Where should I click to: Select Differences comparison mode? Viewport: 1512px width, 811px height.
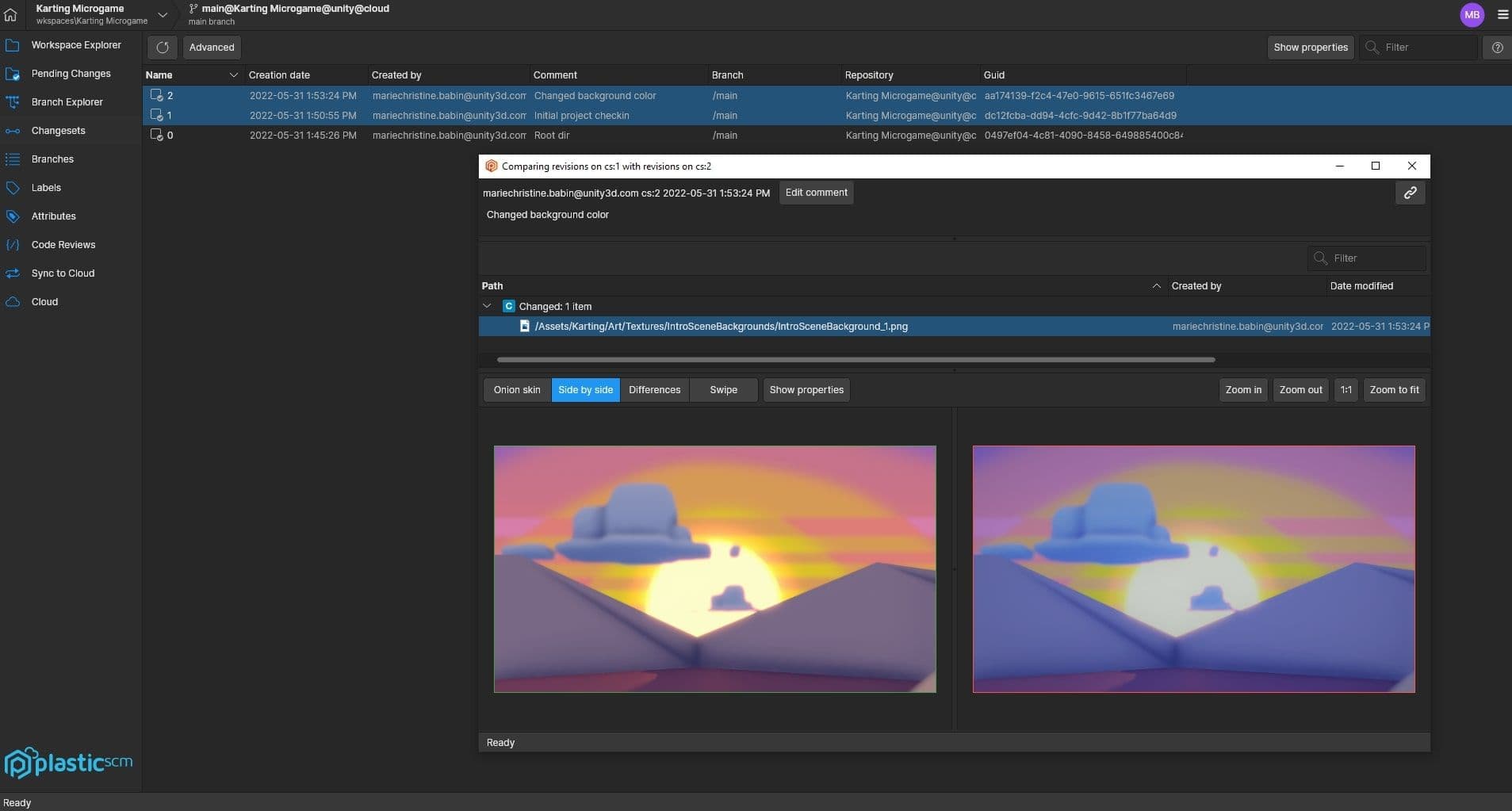pyautogui.click(x=654, y=390)
